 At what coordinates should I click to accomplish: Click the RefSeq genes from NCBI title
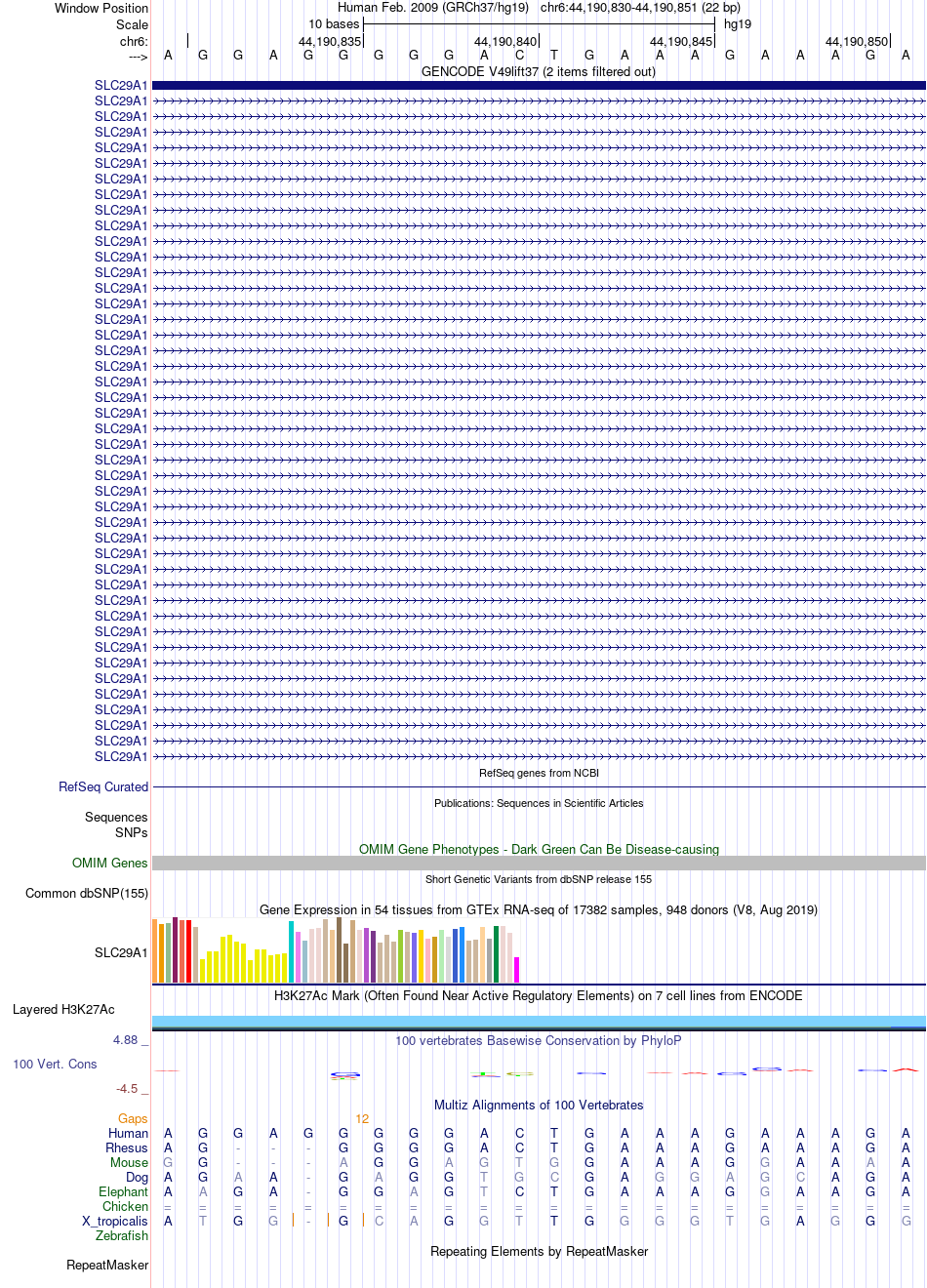click(539, 773)
